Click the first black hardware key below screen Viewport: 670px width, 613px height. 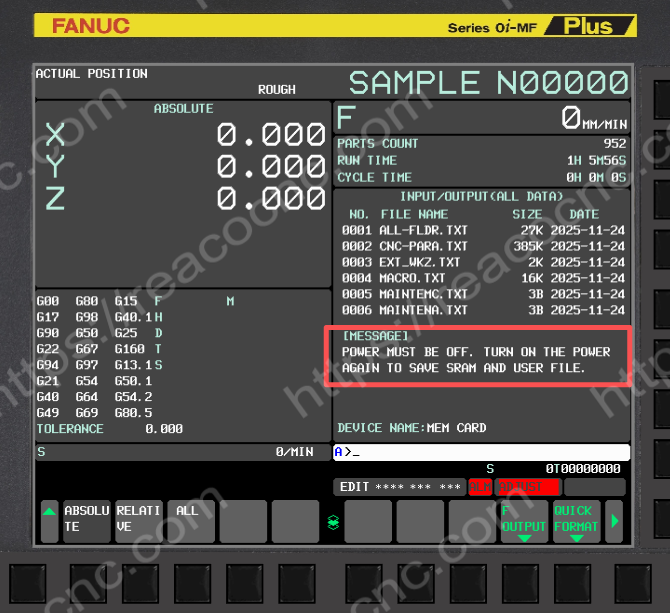click(x=27, y=583)
